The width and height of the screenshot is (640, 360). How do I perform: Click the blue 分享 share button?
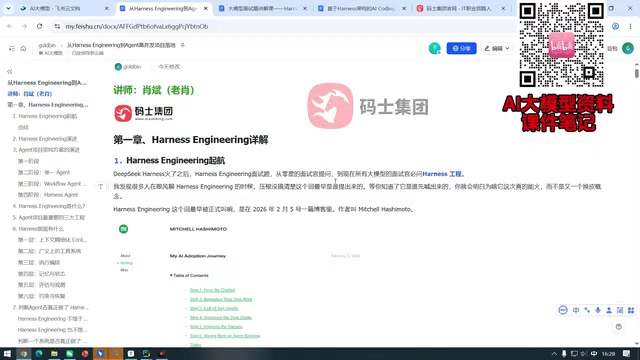(462, 48)
